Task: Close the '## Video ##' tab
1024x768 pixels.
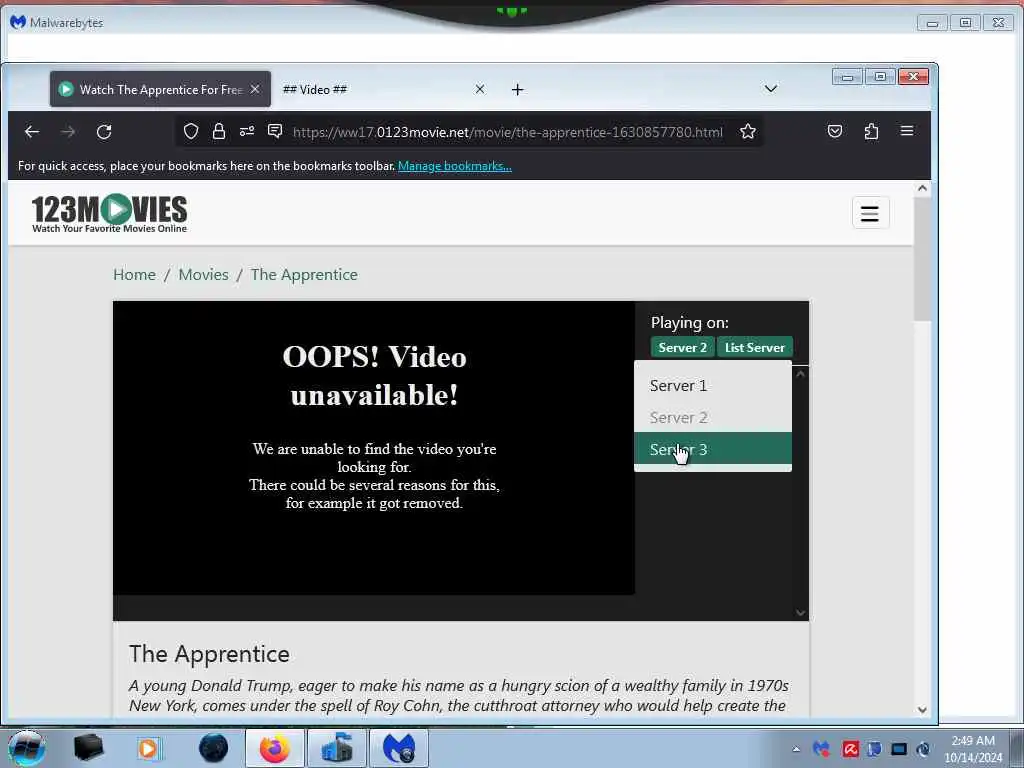Action: [x=480, y=89]
